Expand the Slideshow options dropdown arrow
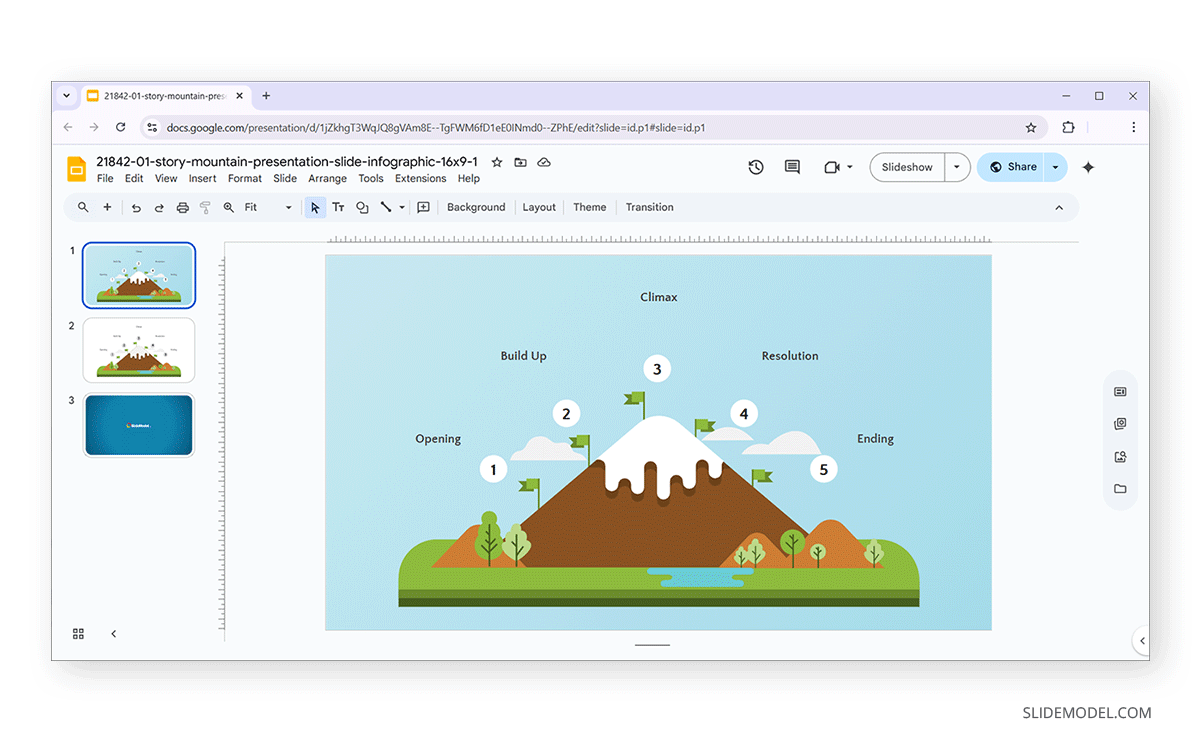The height and width of the screenshot is (743, 1200). (x=957, y=167)
